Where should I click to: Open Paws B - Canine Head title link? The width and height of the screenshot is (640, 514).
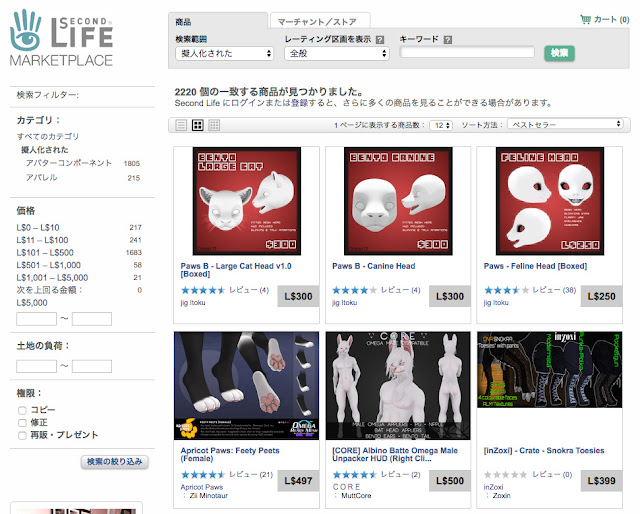[x=373, y=266]
